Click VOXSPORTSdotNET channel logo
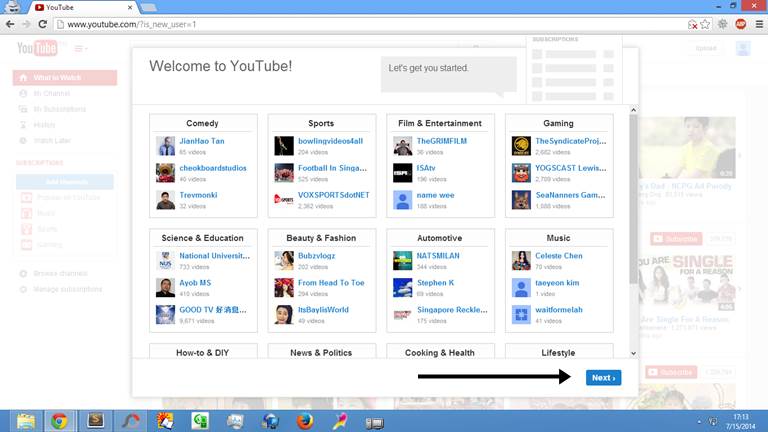Image resolution: width=768 pixels, height=432 pixels. 284,200
